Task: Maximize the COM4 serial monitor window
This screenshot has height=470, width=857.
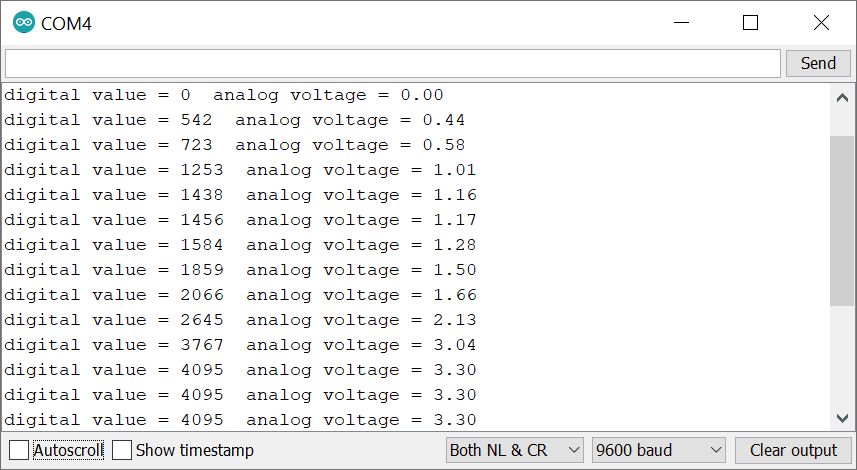Action: coord(750,22)
